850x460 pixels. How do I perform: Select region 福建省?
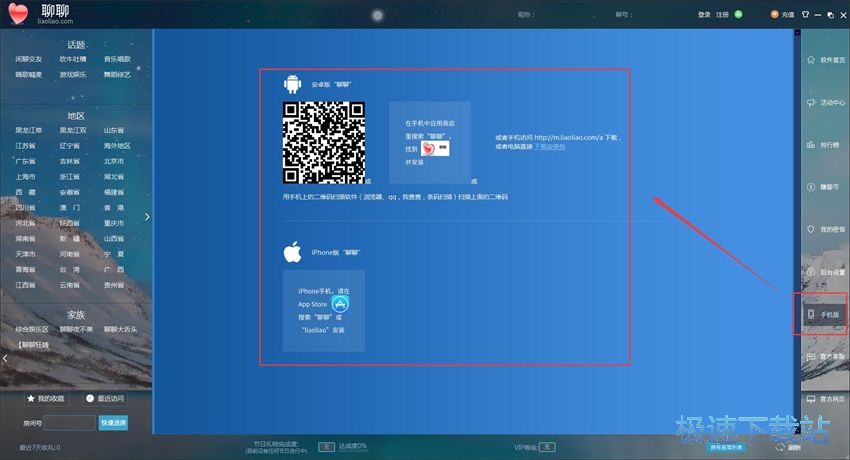click(114, 192)
